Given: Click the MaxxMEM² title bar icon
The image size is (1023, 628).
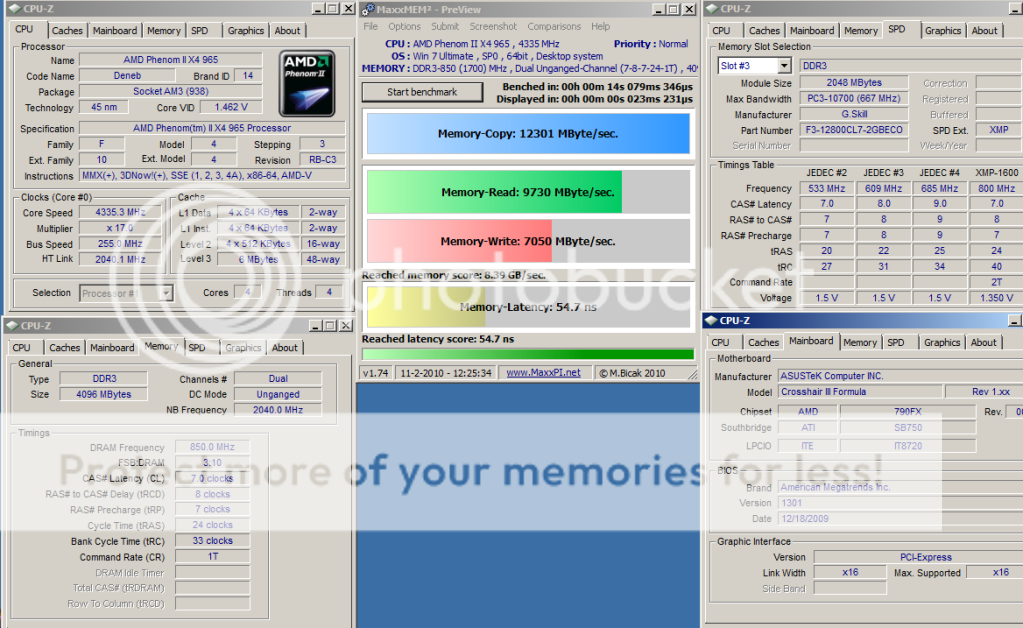Looking at the screenshot, I should click(369, 9).
